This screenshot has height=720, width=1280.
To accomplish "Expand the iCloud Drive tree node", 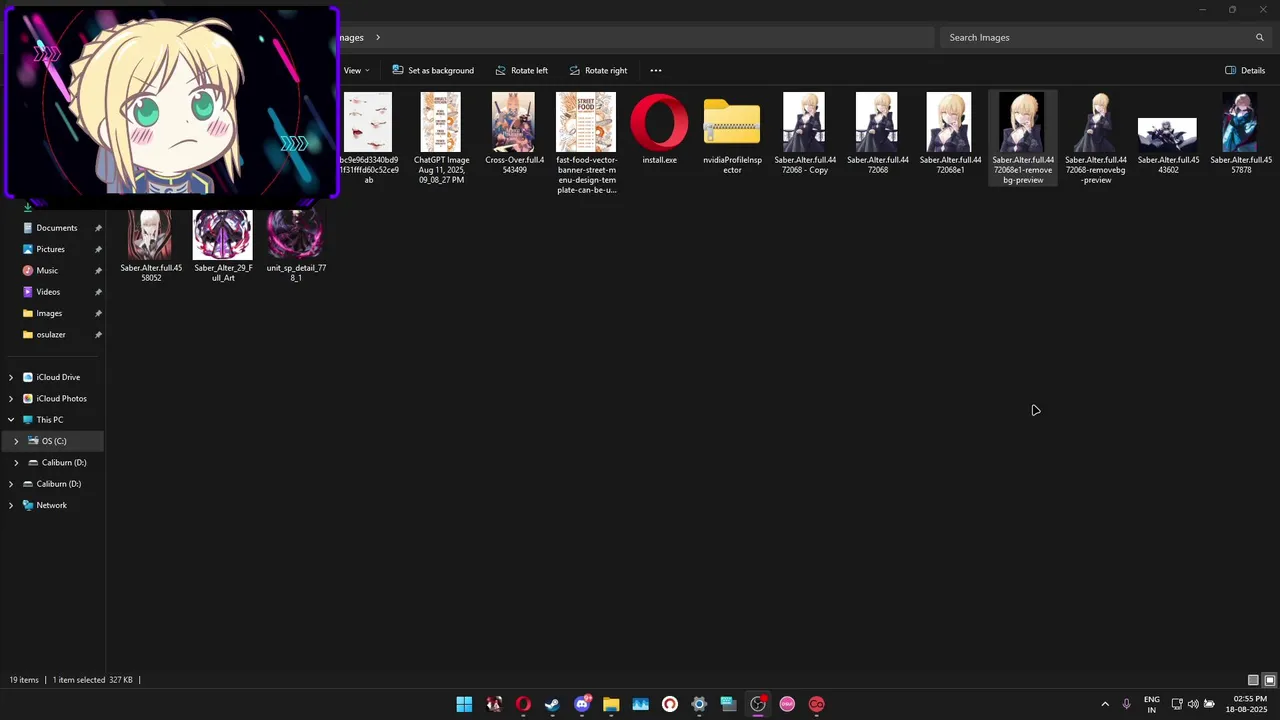I will pos(11,377).
